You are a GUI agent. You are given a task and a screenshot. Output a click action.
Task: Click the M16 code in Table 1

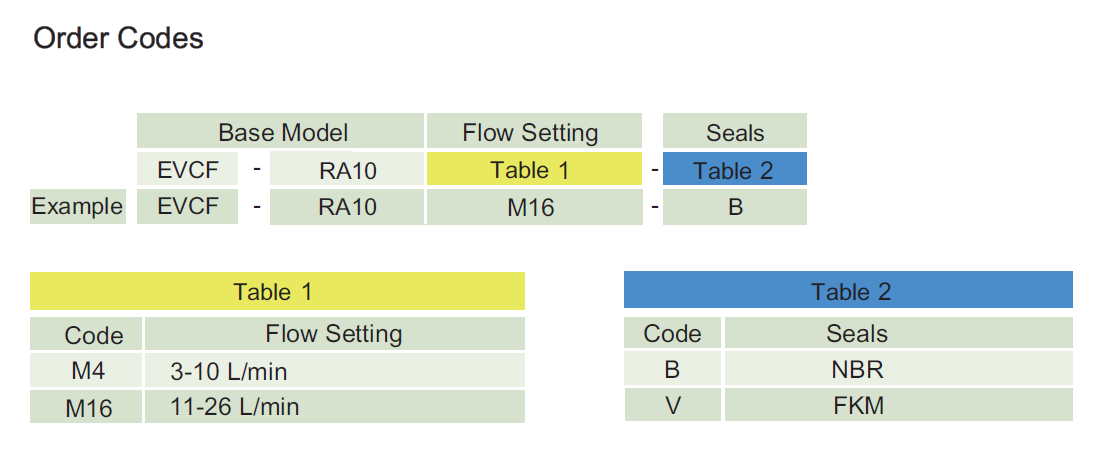coord(87,407)
